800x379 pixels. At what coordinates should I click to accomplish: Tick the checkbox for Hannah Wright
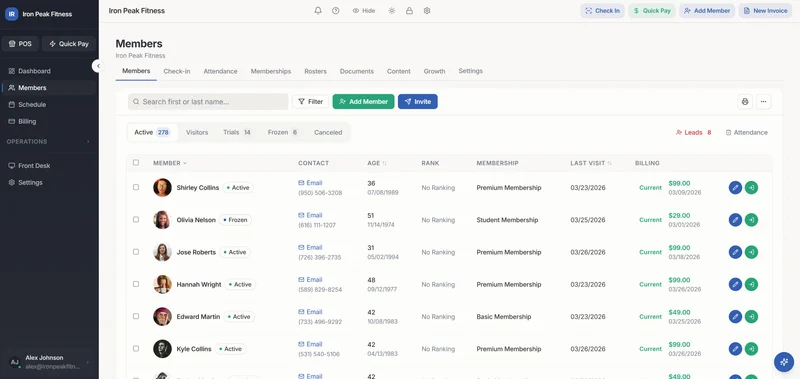[x=136, y=284]
